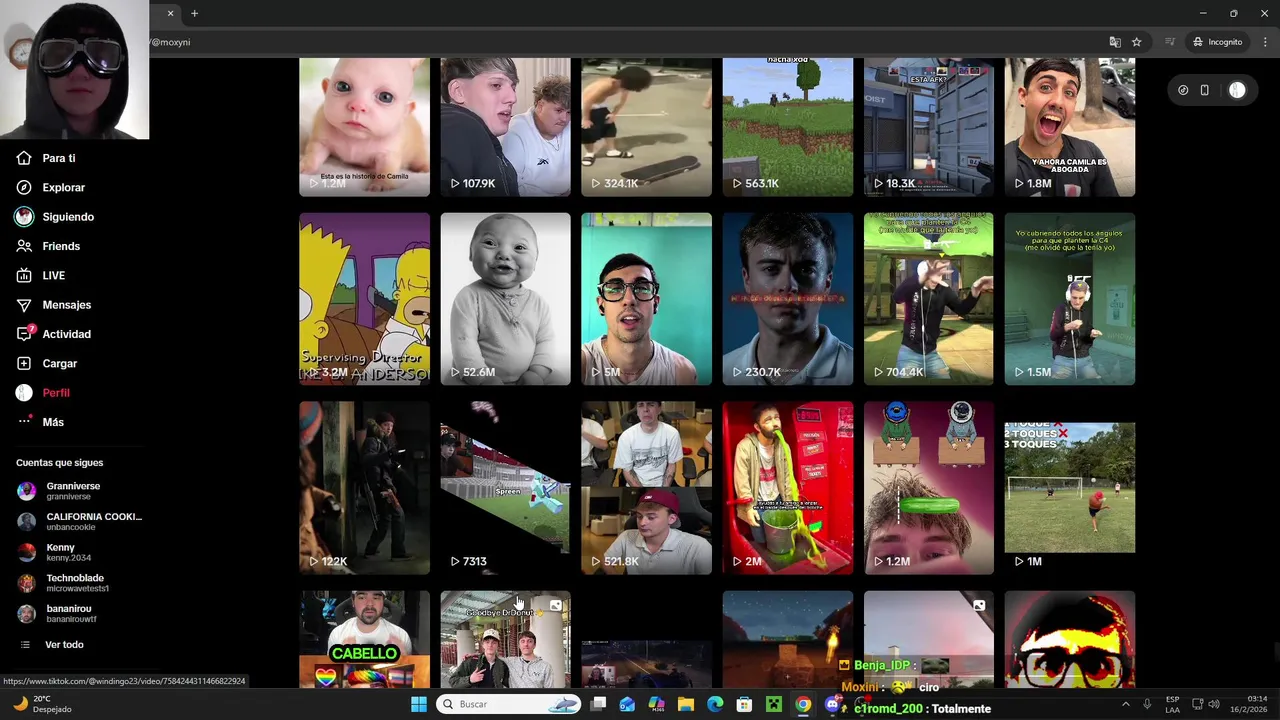Open the video with 18.3K views
Image resolution: width=1280 pixels, height=720 pixels.
(929, 127)
